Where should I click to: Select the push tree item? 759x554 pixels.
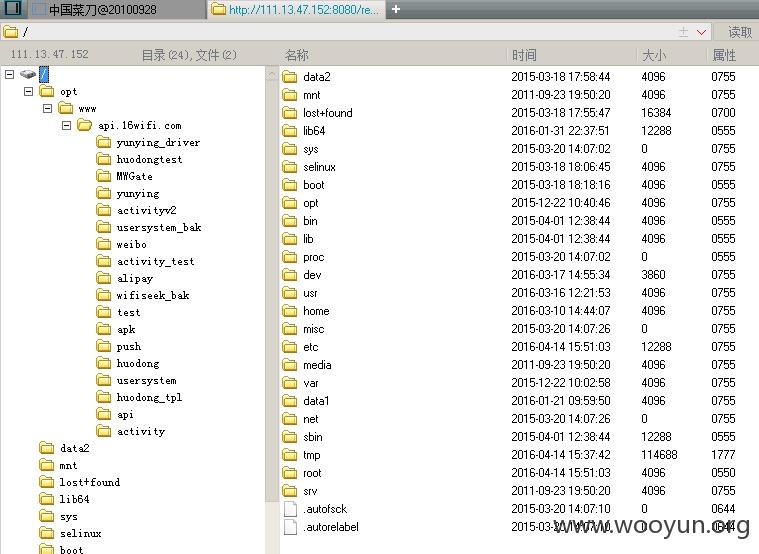coord(129,346)
